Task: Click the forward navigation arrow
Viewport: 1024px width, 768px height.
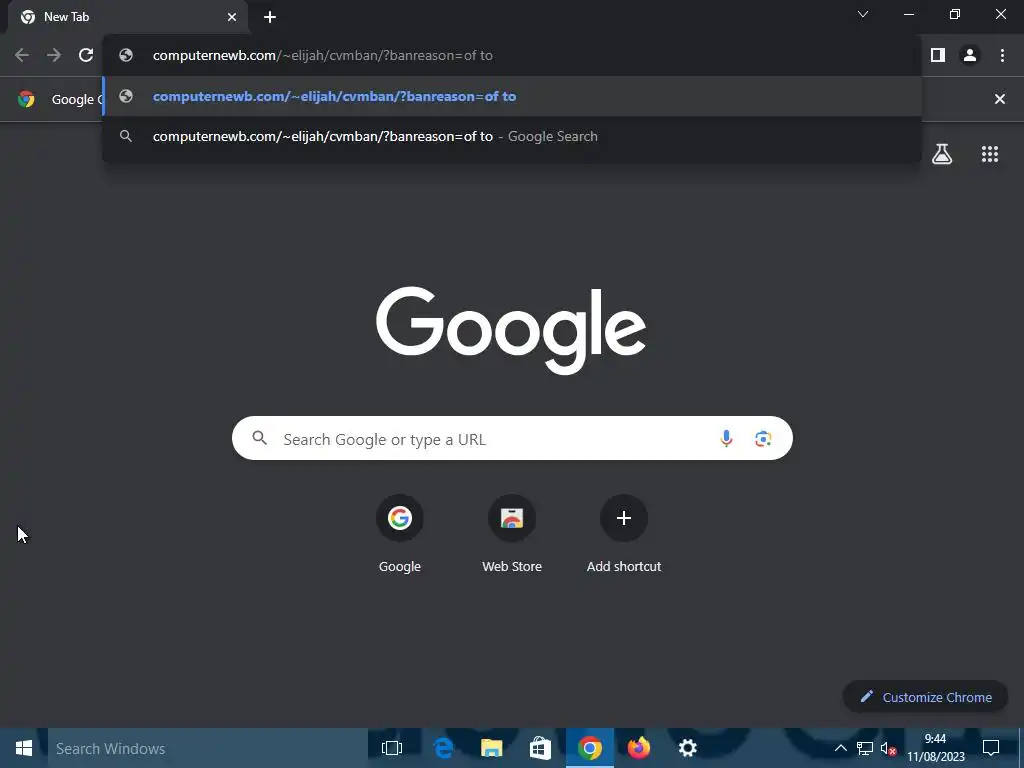Action: (54, 56)
